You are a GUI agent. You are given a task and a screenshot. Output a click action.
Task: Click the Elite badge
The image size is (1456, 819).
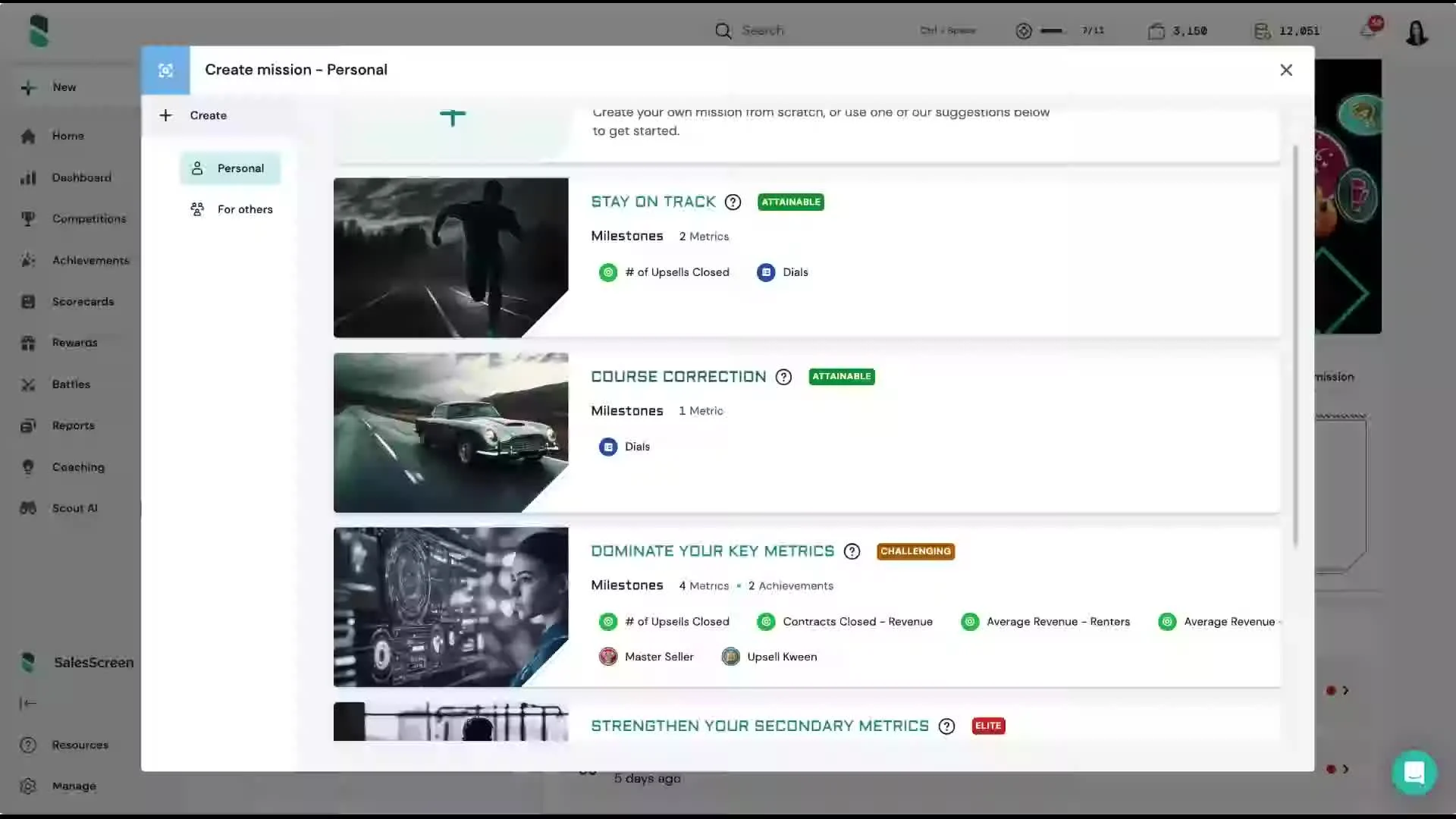(988, 726)
